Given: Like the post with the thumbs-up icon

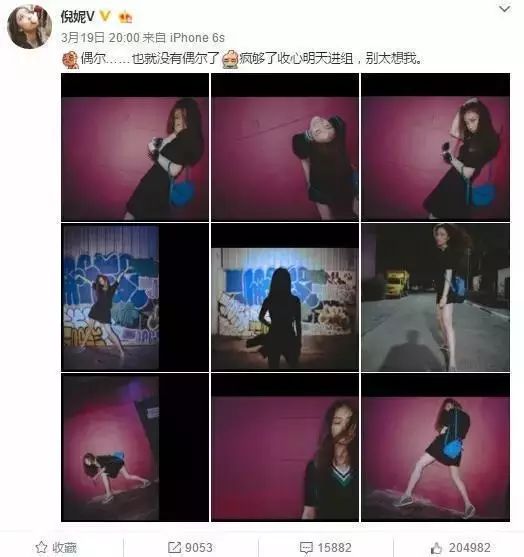Looking at the screenshot, I should pos(437,548).
